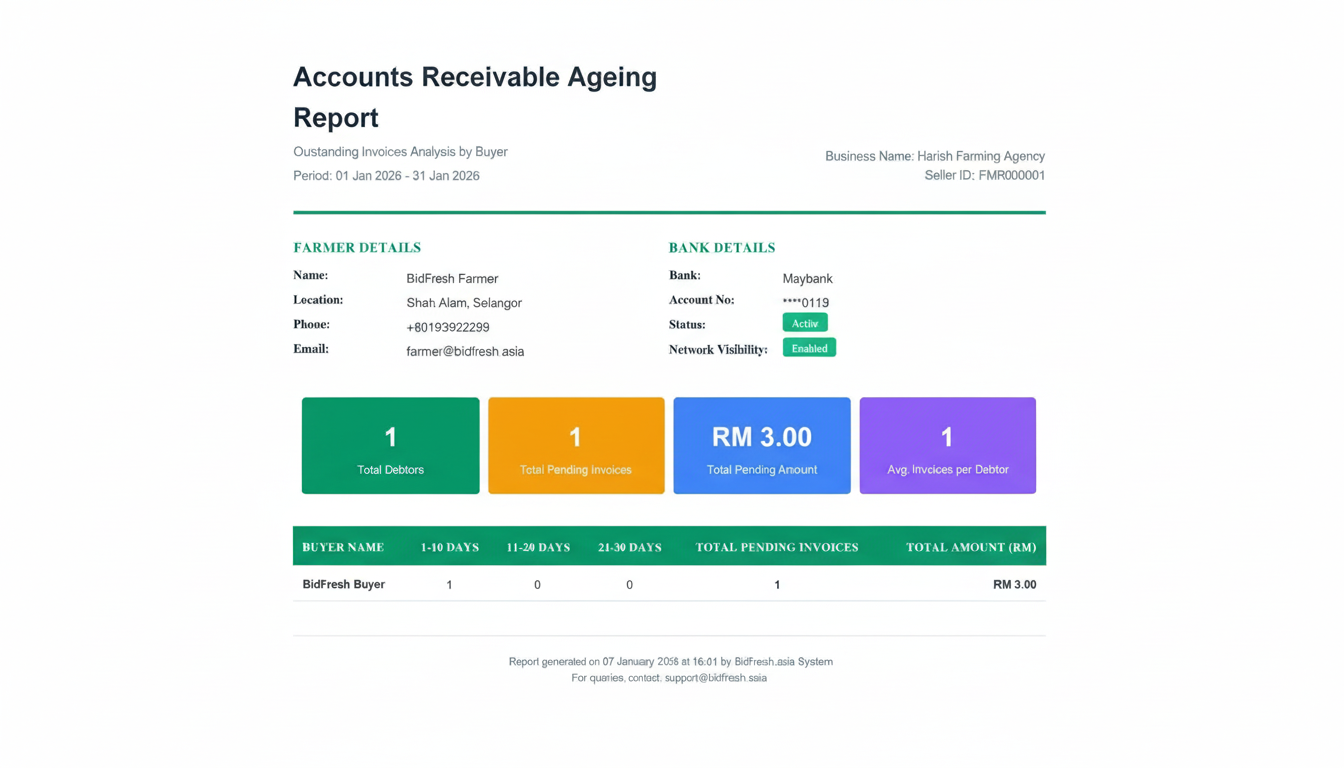1344x768 pixels.
Task: Select the green Total Debtors summary card
Action: [x=390, y=445]
